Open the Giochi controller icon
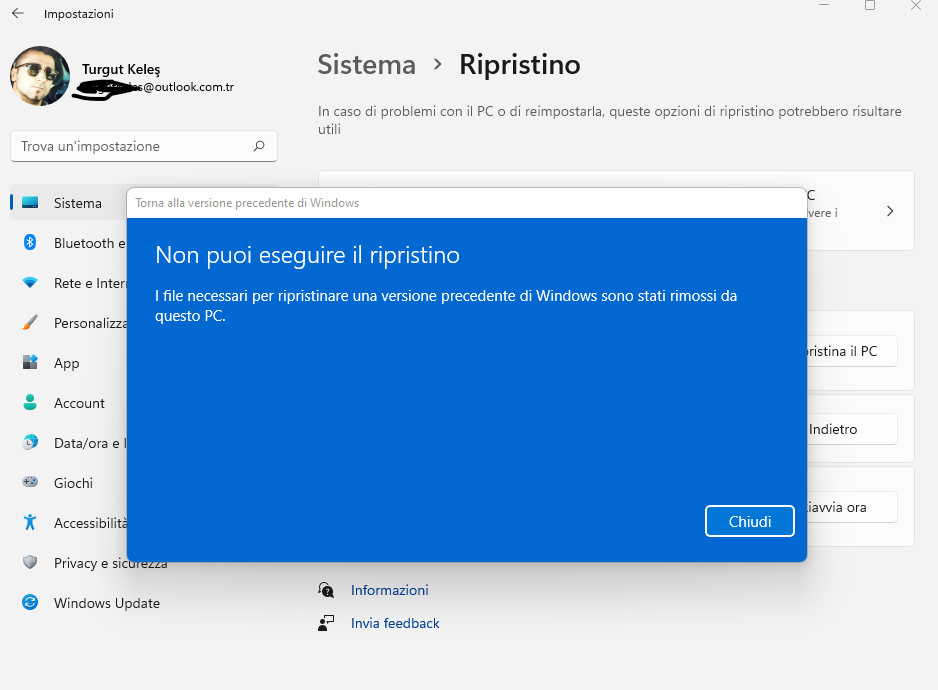The width and height of the screenshot is (938, 690). [30, 483]
